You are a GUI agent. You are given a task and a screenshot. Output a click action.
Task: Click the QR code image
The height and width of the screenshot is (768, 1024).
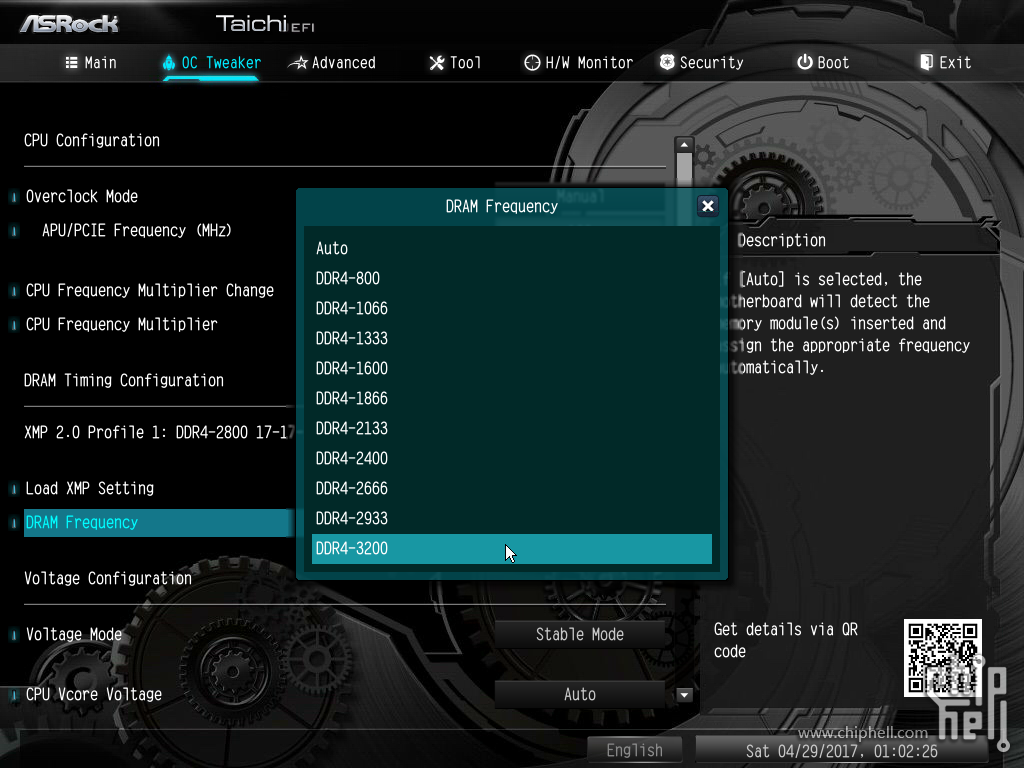[x=942, y=658]
